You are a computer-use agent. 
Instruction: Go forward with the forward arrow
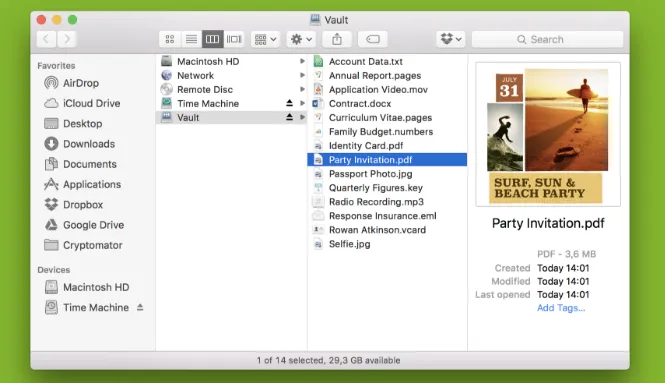click(x=67, y=39)
